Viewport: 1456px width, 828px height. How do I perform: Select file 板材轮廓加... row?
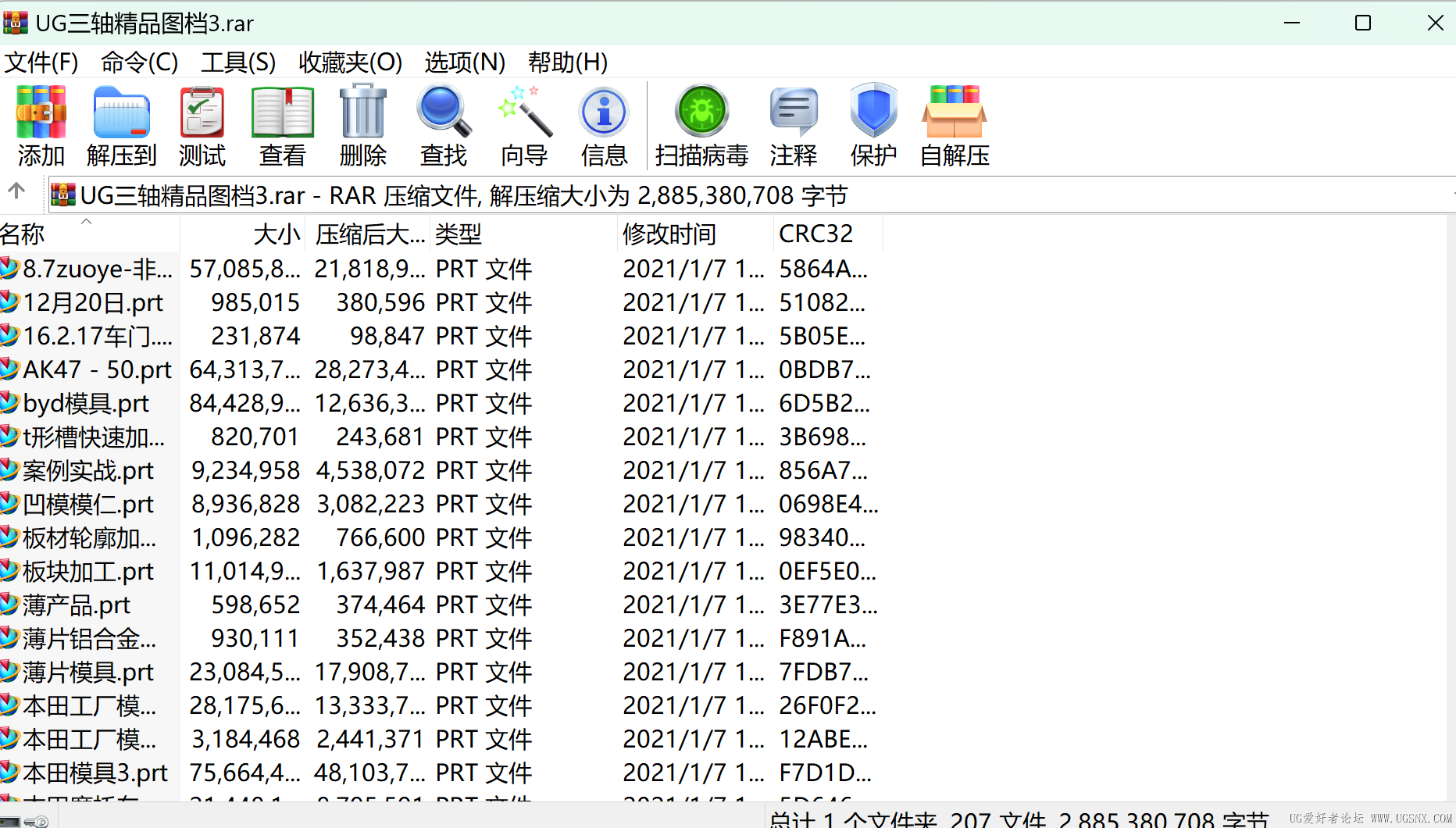pos(441,537)
